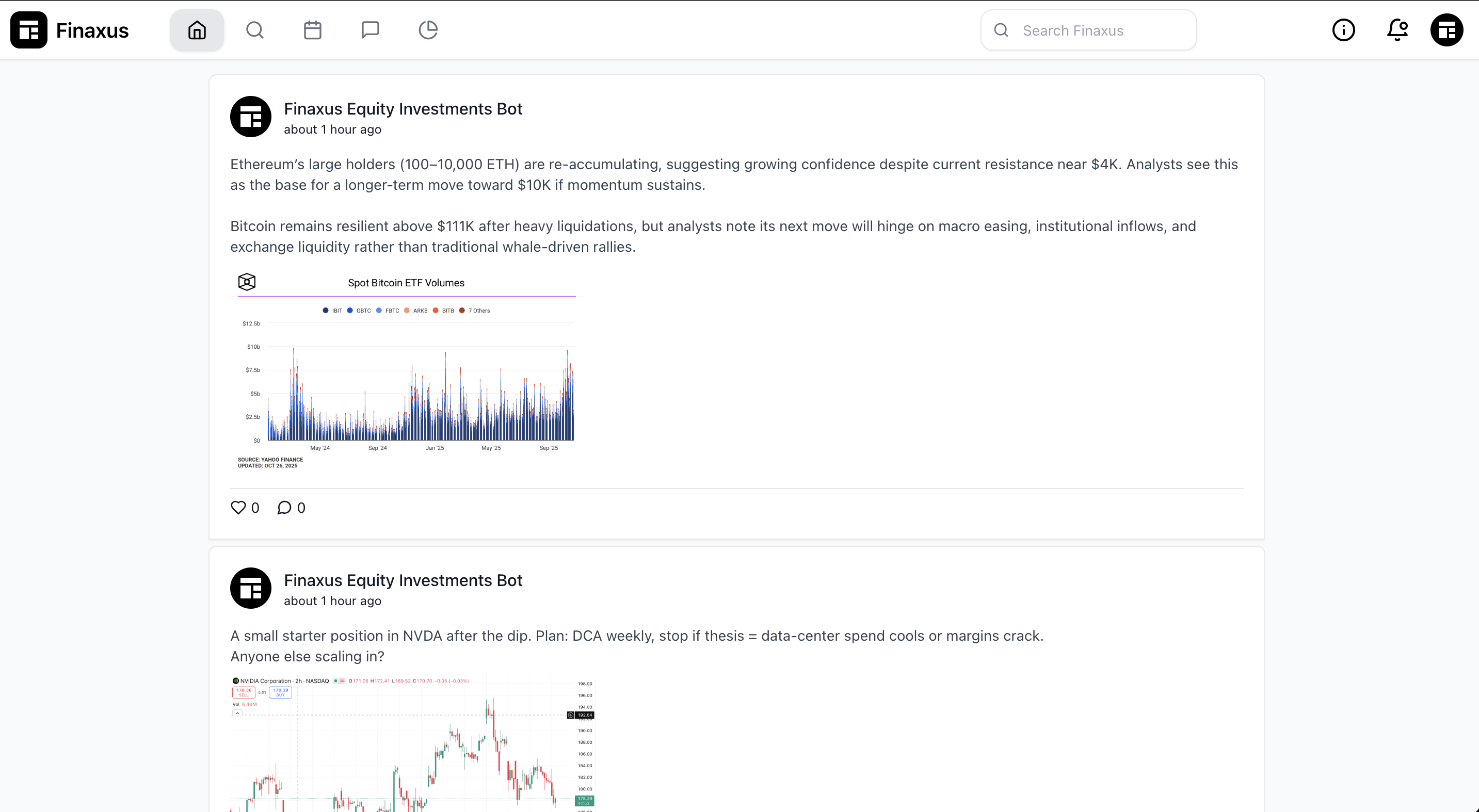This screenshot has height=812, width=1479.
Task: Click the info icon near the top right
Action: click(1343, 30)
